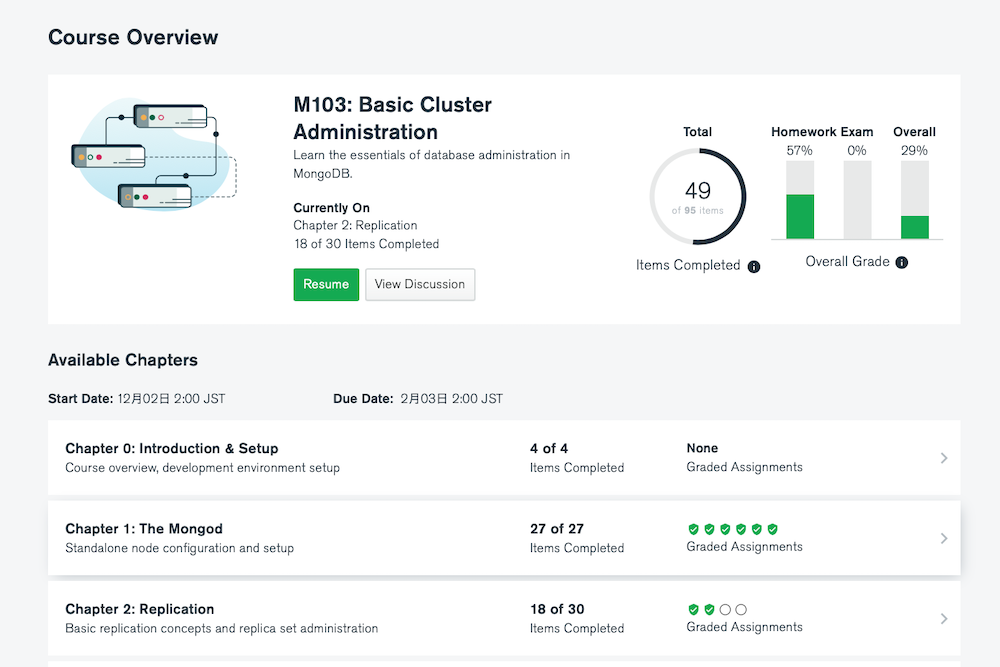Click second green shield in Chapter 1 row
The width and height of the screenshot is (1000, 667).
tap(709, 529)
